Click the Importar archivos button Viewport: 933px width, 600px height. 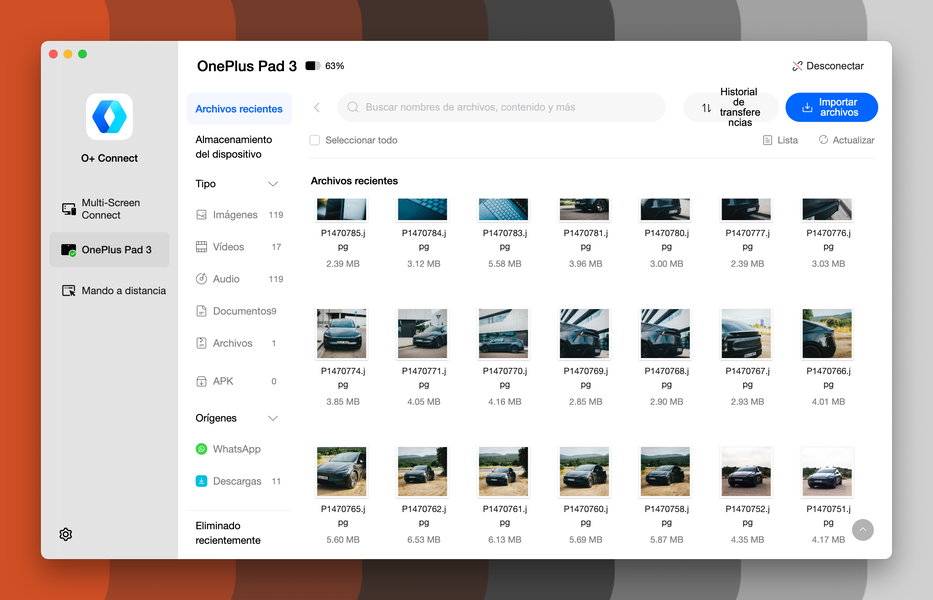point(832,107)
